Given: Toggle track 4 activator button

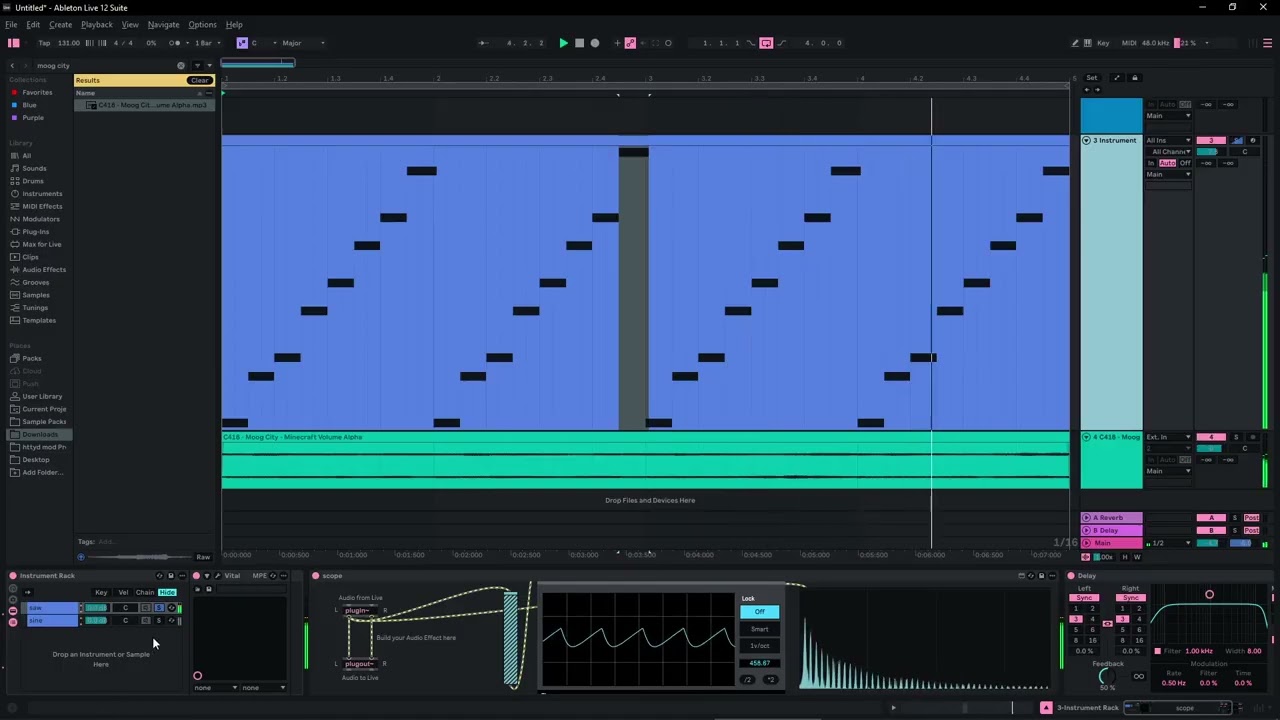Looking at the screenshot, I should tap(1211, 437).
